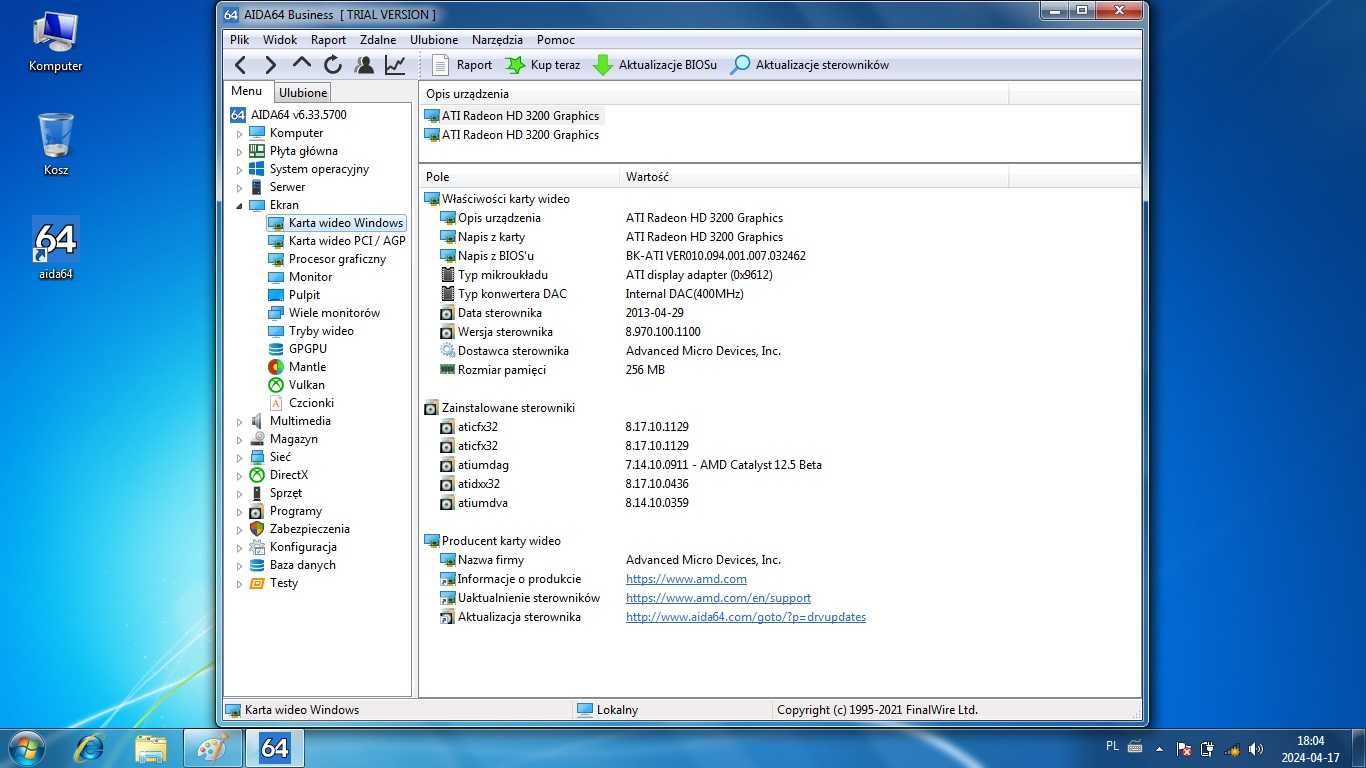Screen dimensions: 1366x768
Task: Click the Kup teraz toolbar button
Action: (x=543, y=65)
